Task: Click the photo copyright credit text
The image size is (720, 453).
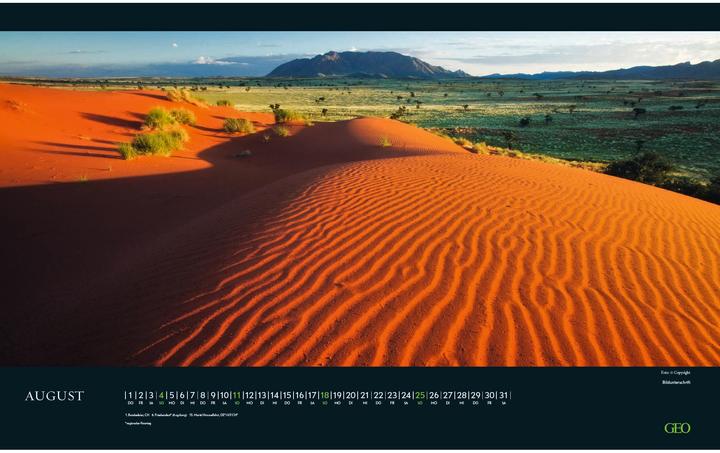Action: click(x=675, y=373)
